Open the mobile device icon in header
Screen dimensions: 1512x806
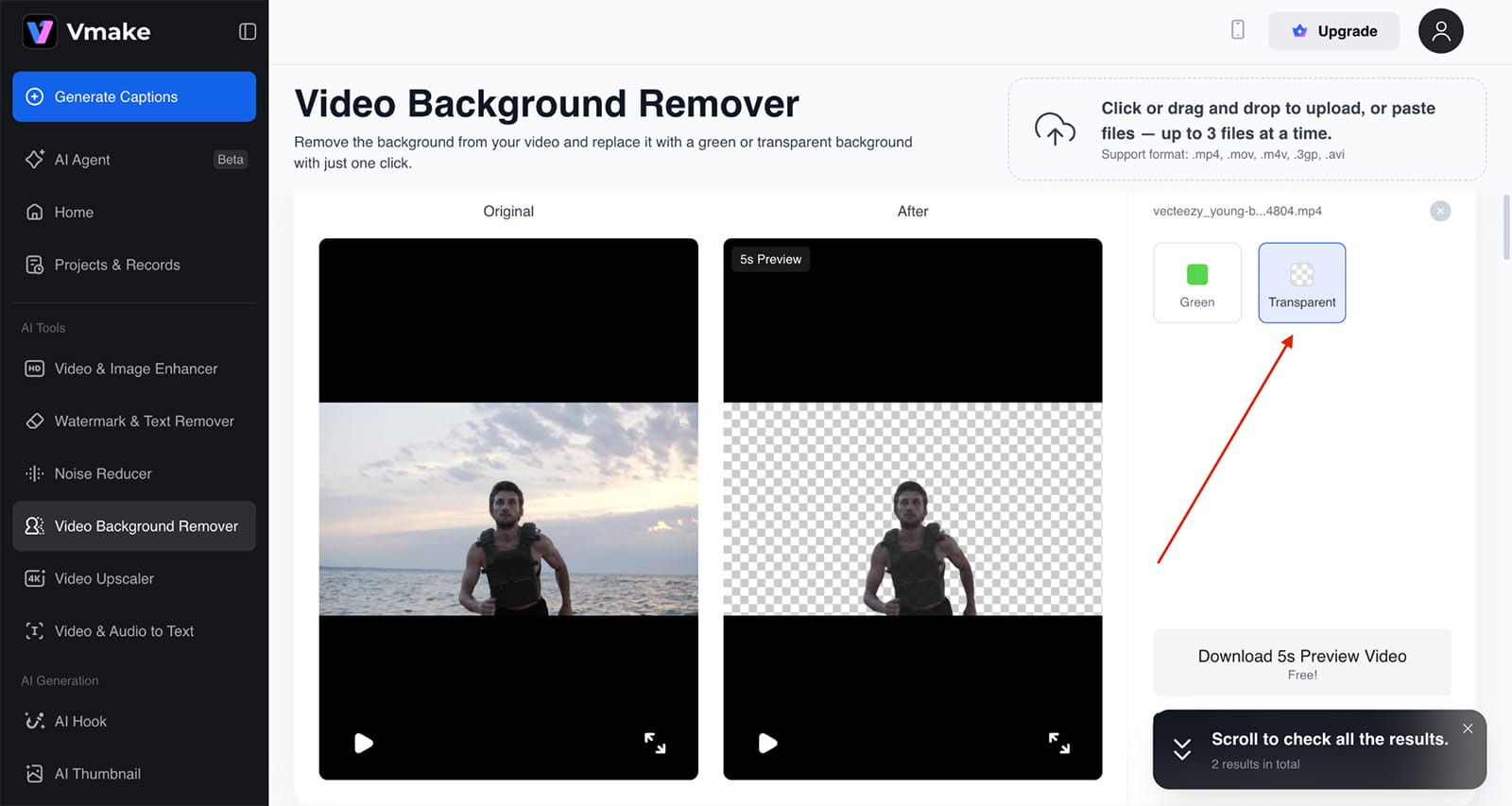1237,30
